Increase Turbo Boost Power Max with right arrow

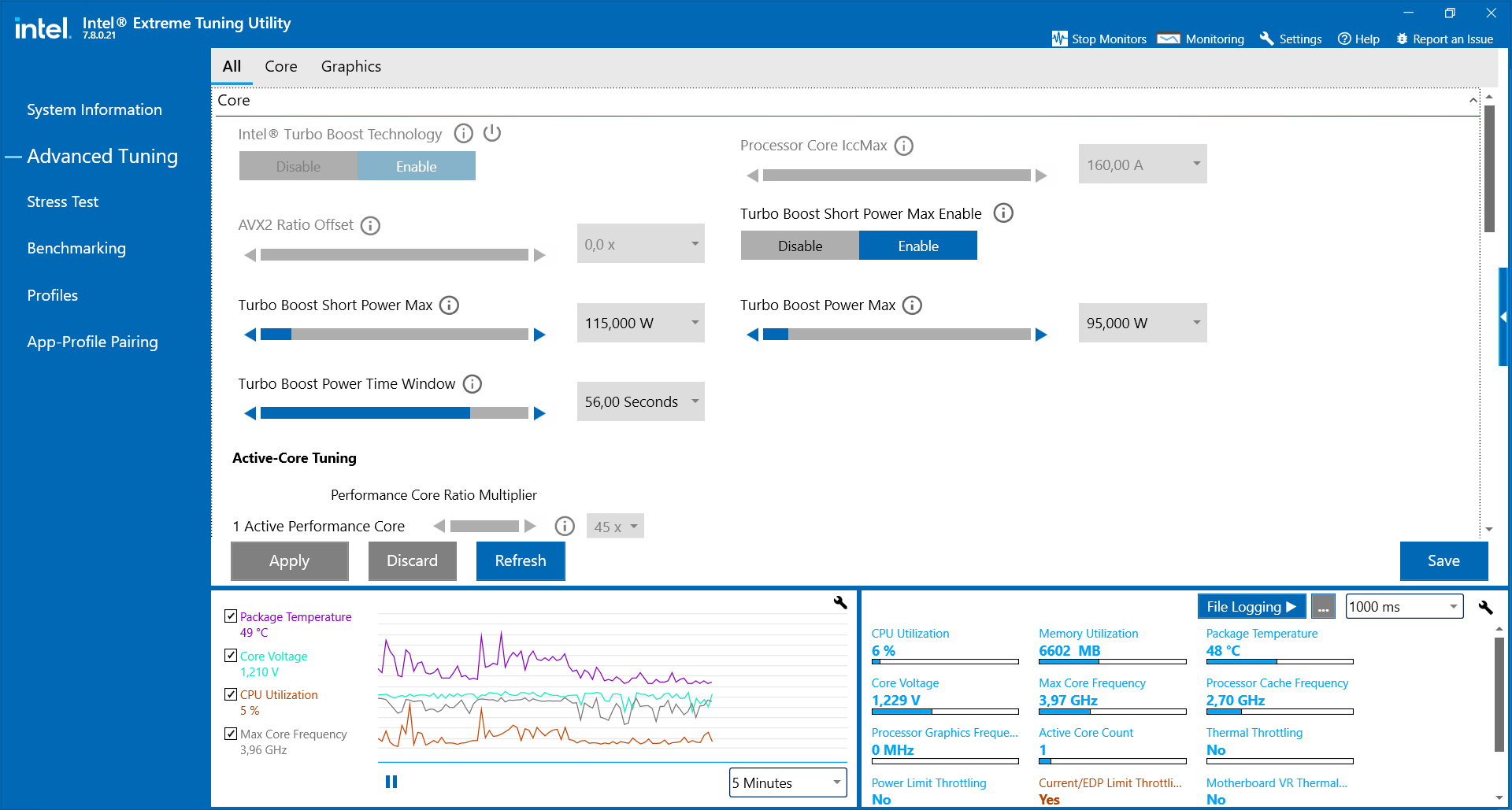click(1041, 335)
